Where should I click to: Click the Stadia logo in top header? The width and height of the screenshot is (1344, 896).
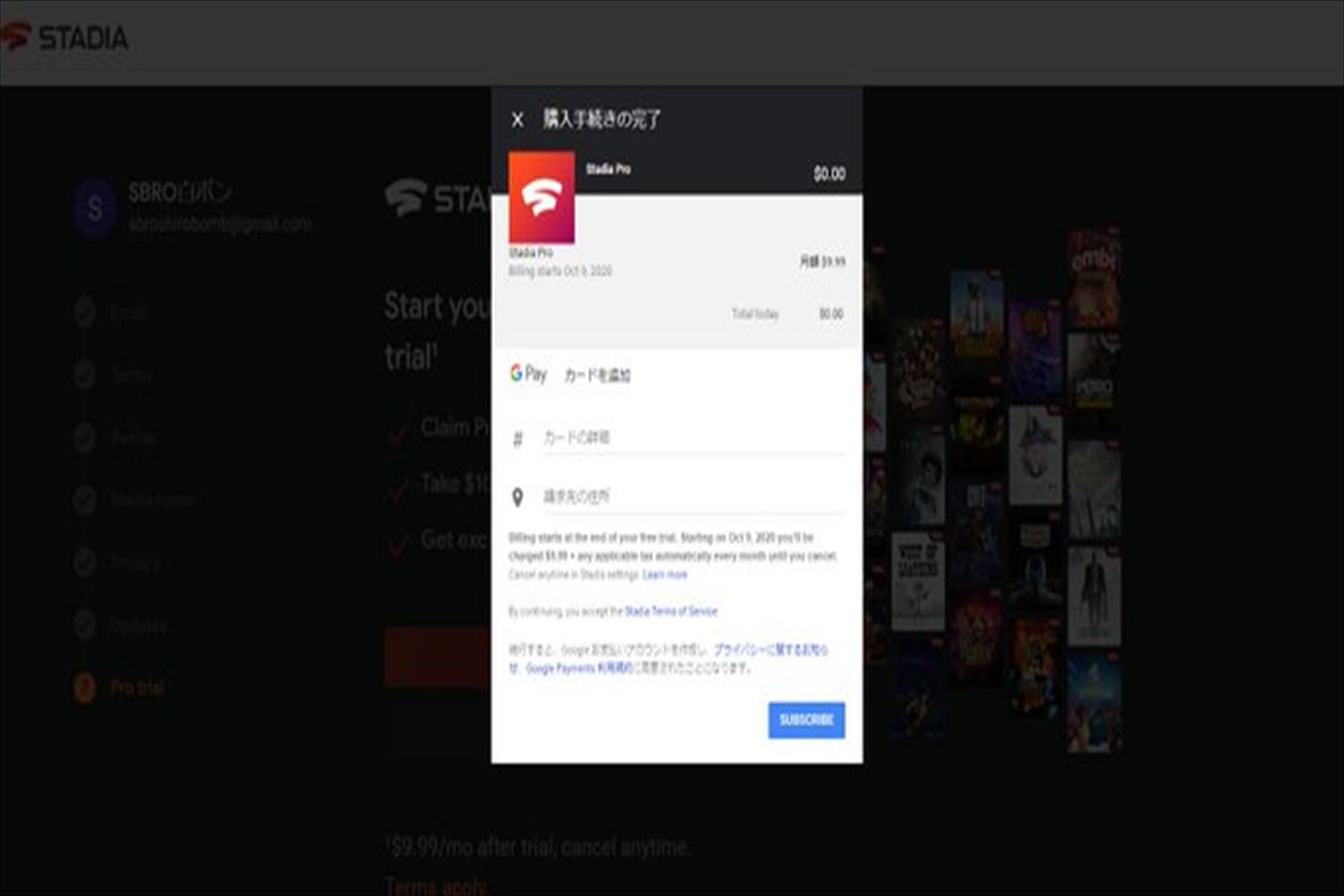64,37
